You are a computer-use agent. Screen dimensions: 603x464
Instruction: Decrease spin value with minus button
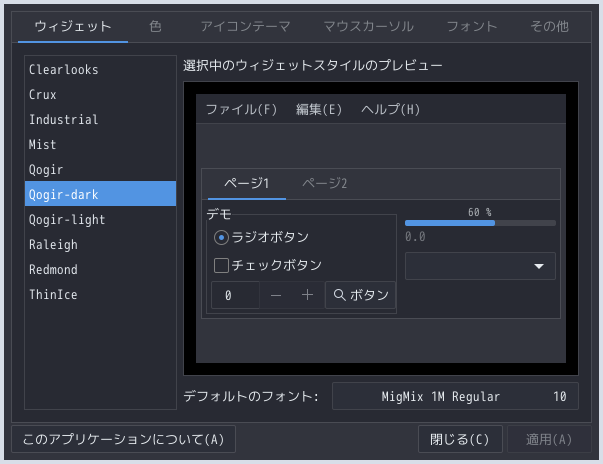pos(276,295)
